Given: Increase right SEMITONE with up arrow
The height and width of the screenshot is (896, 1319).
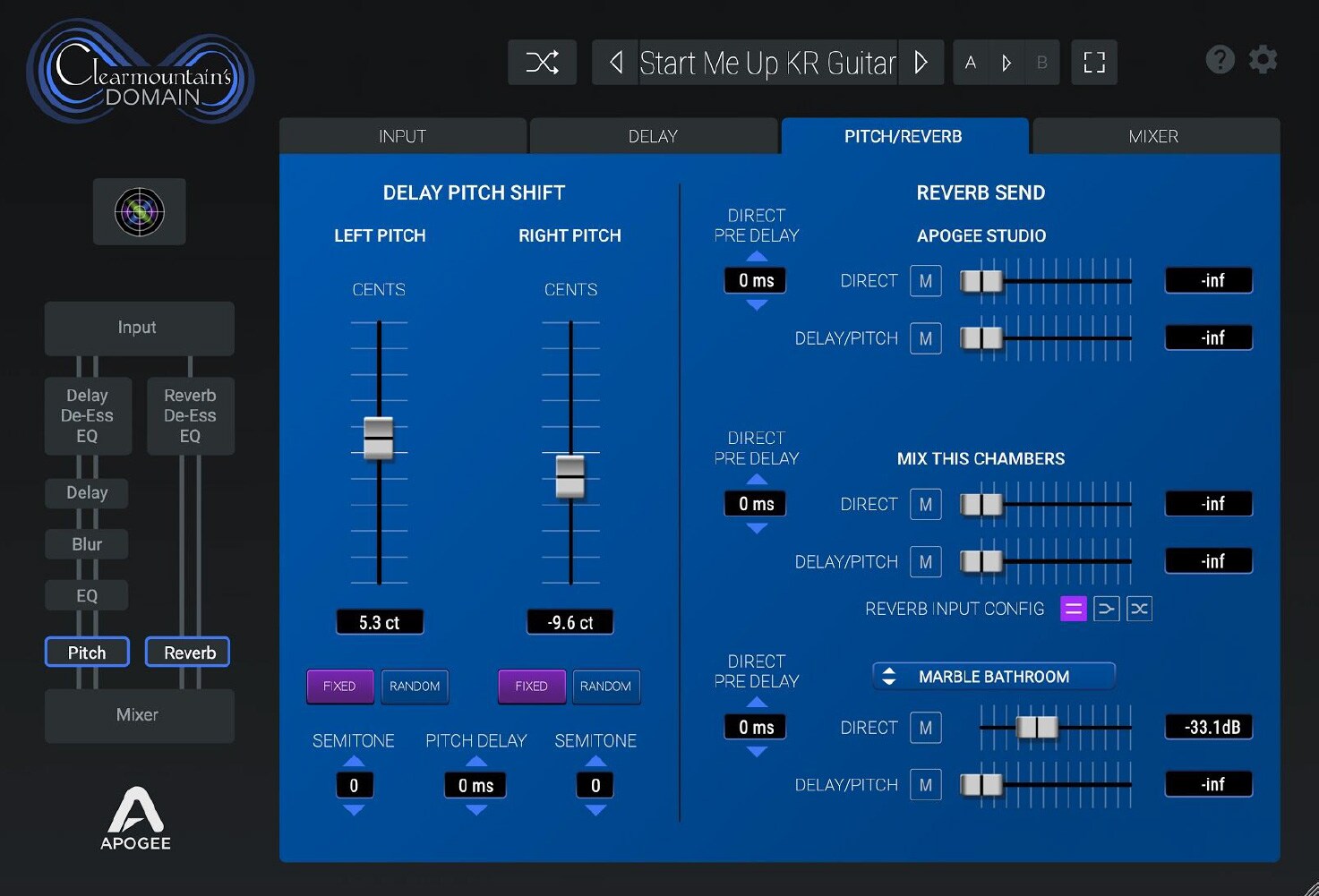Looking at the screenshot, I should pos(595,762).
